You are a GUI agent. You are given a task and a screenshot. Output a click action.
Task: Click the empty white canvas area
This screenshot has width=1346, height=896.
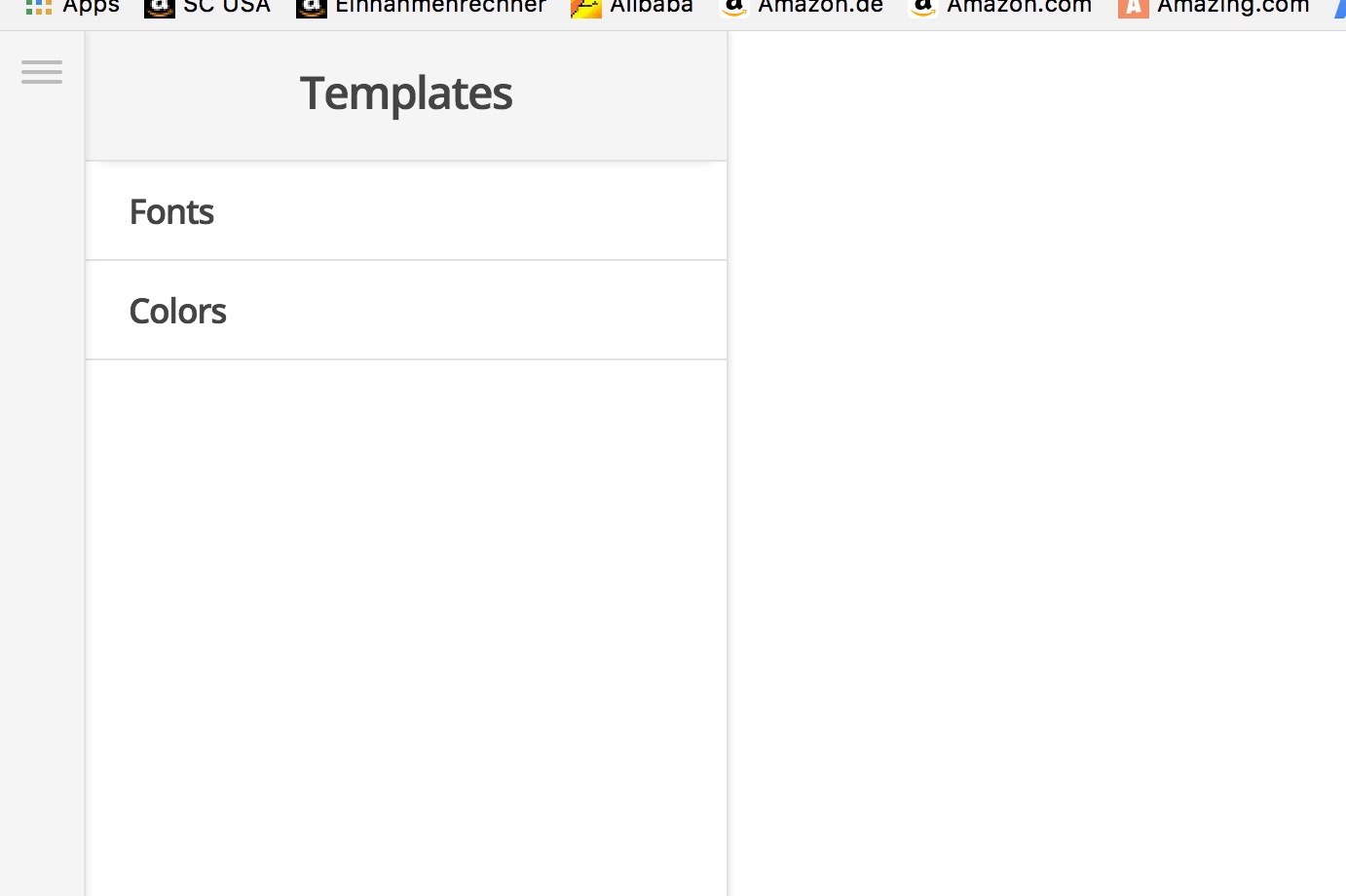pyautogui.click(x=1036, y=464)
